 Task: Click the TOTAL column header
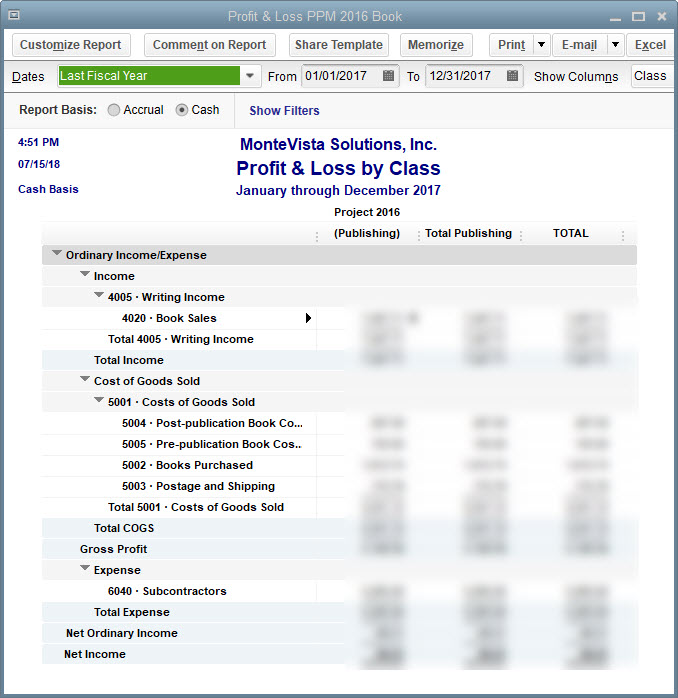571,233
